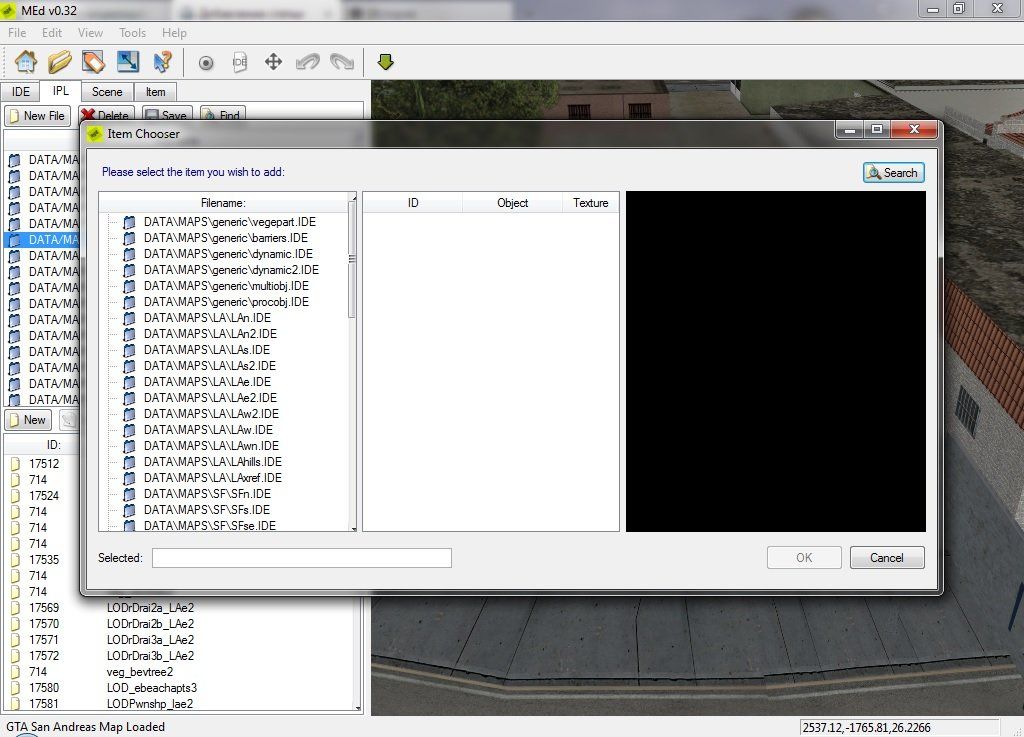The height and width of the screenshot is (737, 1024).
Task: Click the Cancel button in Item Chooser
Action: 887,558
